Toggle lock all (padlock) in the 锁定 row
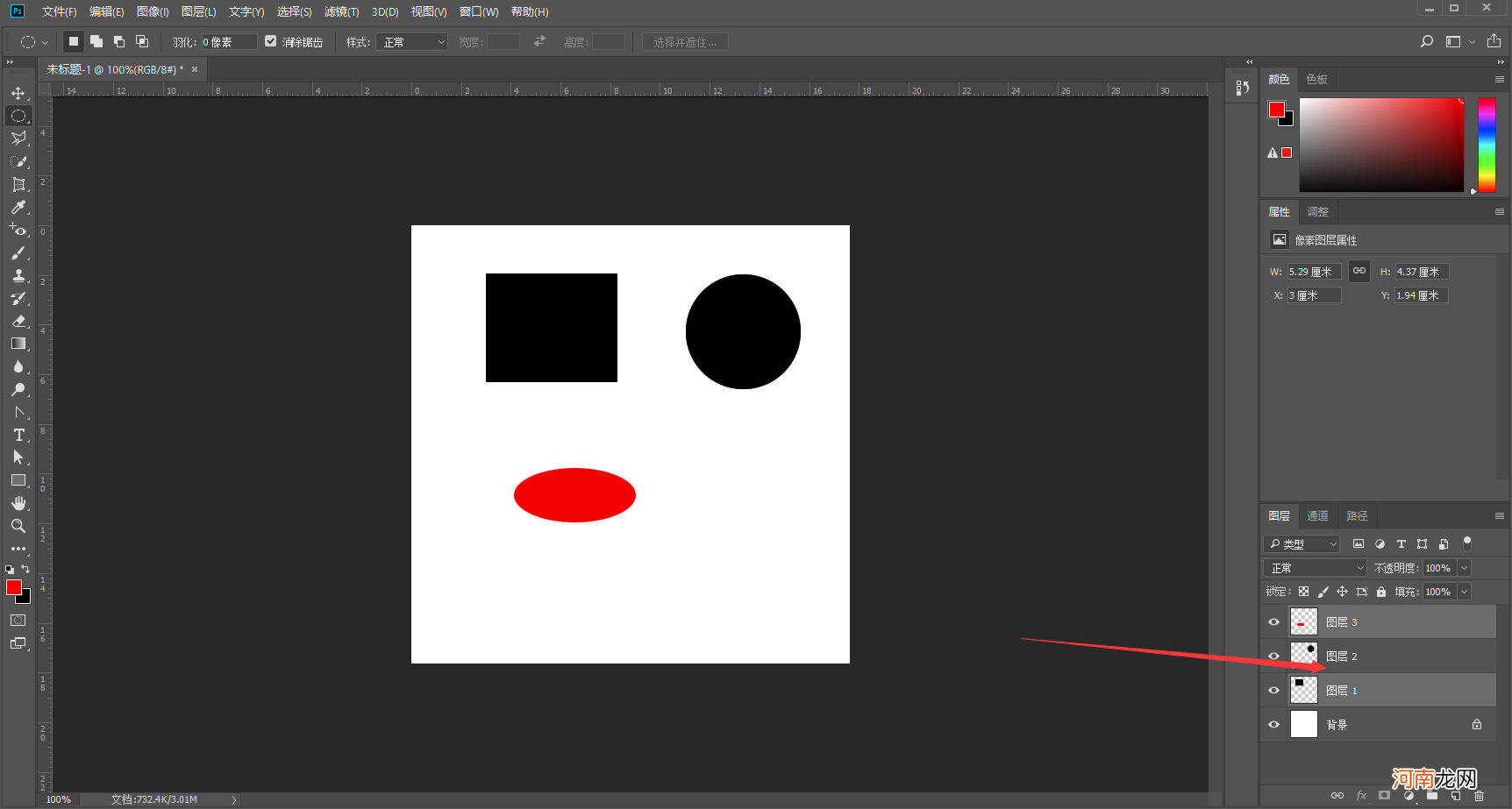Image resolution: width=1512 pixels, height=809 pixels. pyautogui.click(x=1381, y=592)
